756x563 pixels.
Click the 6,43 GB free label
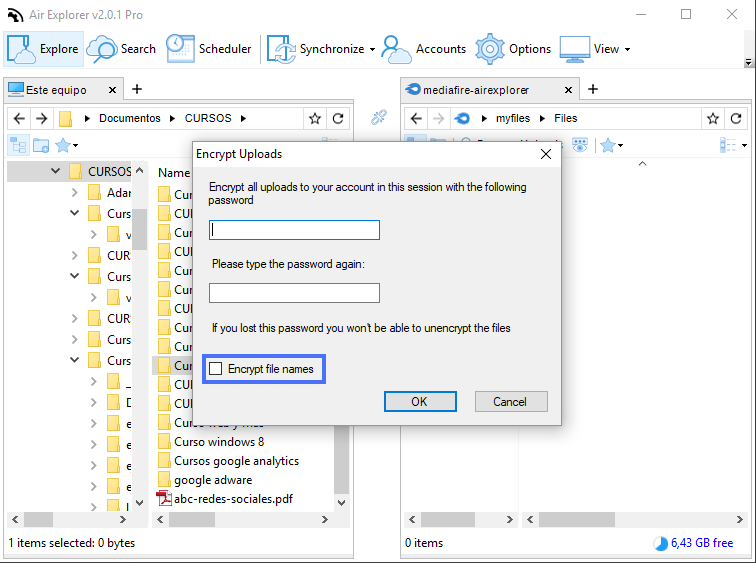click(x=702, y=543)
